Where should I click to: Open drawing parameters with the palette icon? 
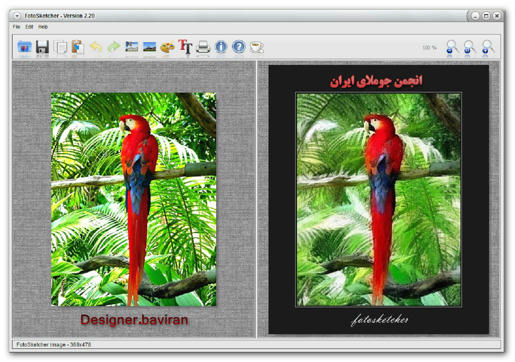[167, 47]
